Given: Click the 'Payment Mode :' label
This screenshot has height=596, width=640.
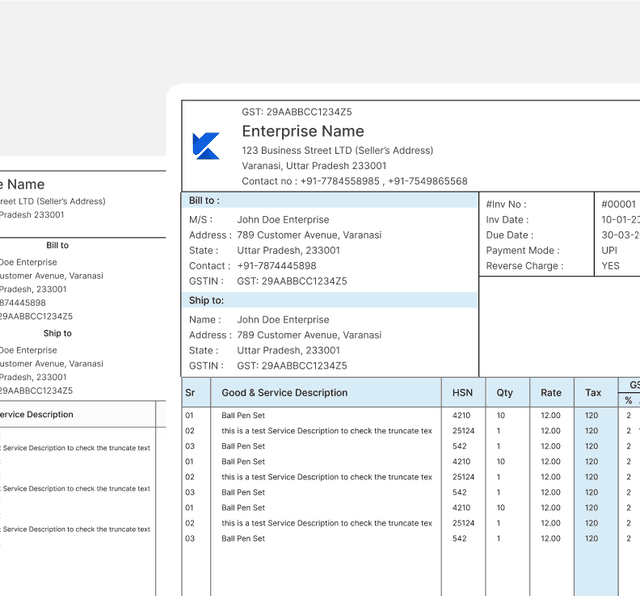Looking at the screenshot, I should coord(522,250).
